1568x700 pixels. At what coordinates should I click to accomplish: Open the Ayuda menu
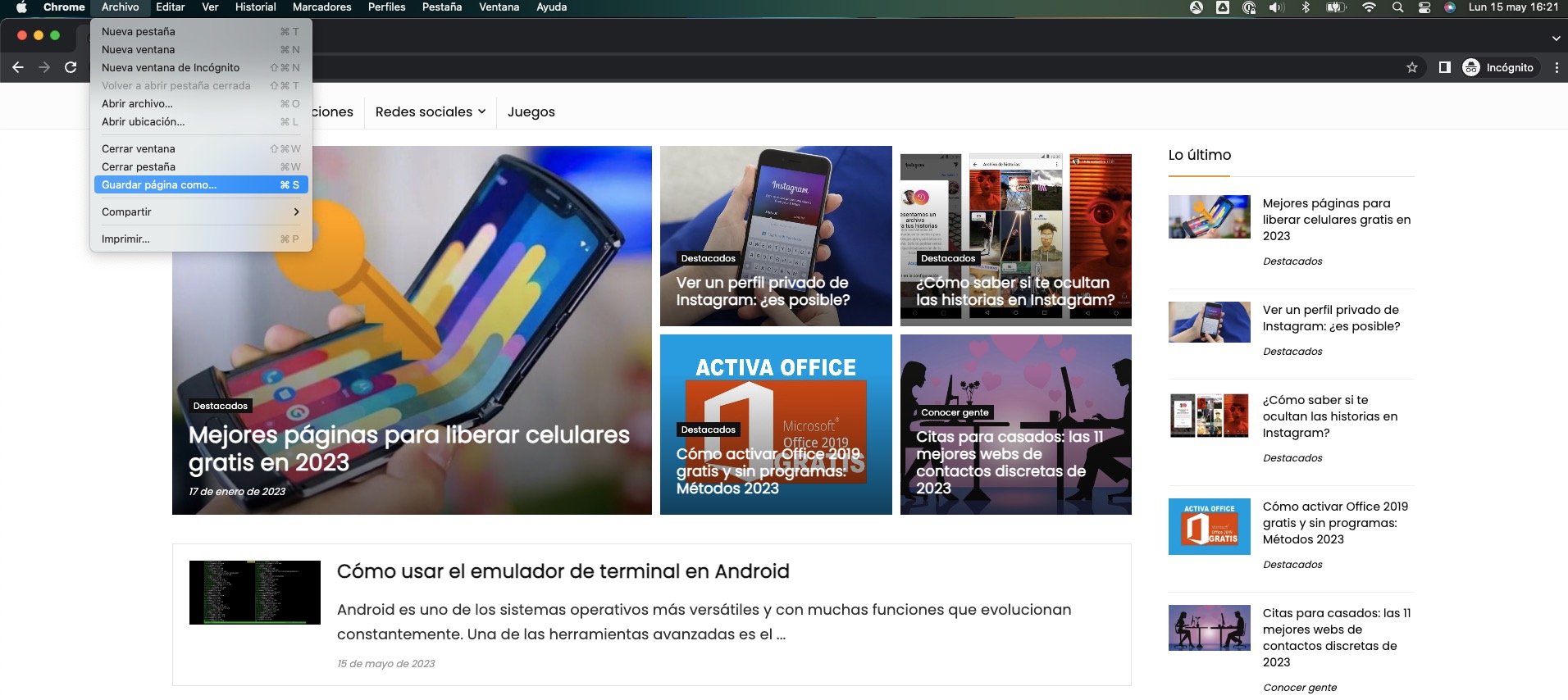551,7
